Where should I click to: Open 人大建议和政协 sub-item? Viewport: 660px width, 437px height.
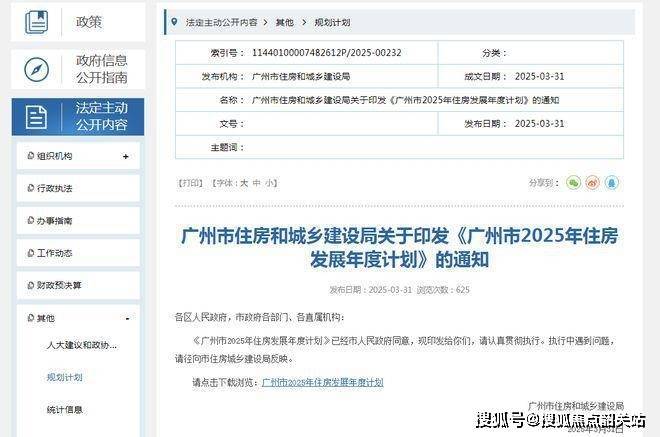82,345
